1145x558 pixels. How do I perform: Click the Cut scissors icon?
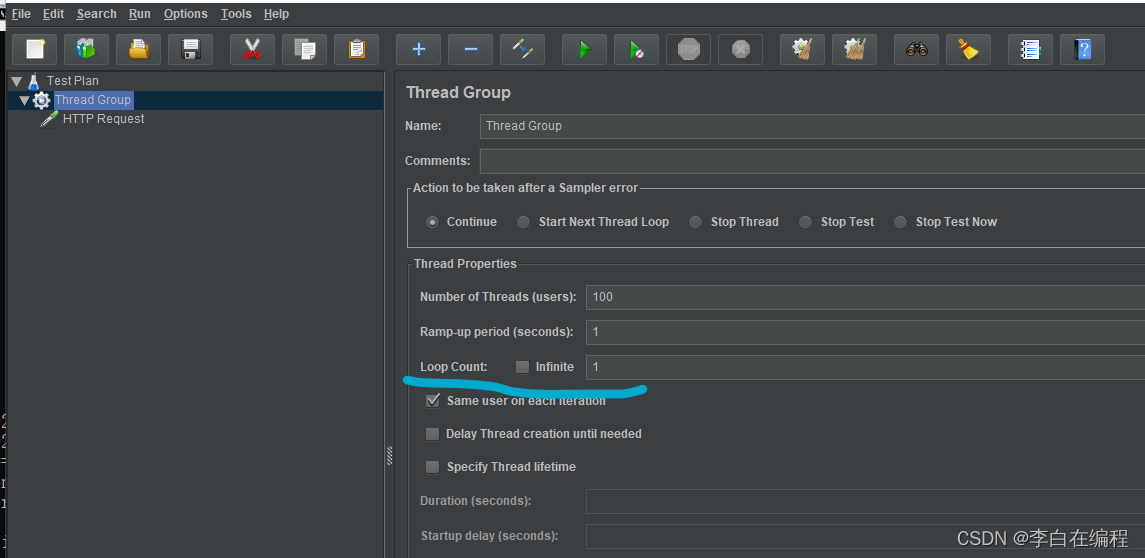pyautogui.click(x=252, y=50)
